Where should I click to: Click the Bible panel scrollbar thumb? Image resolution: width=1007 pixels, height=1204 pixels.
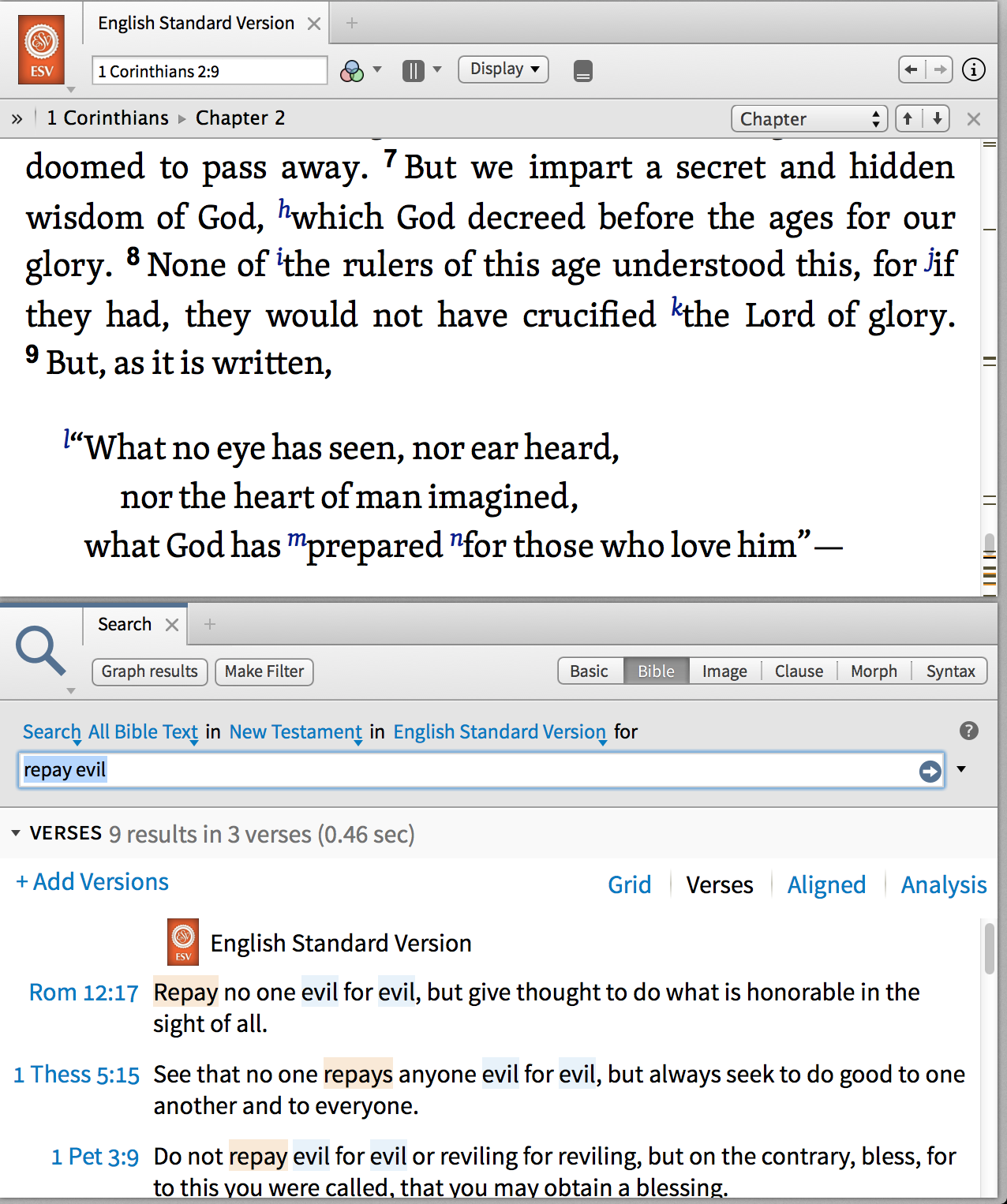click(x=990, y=544)
